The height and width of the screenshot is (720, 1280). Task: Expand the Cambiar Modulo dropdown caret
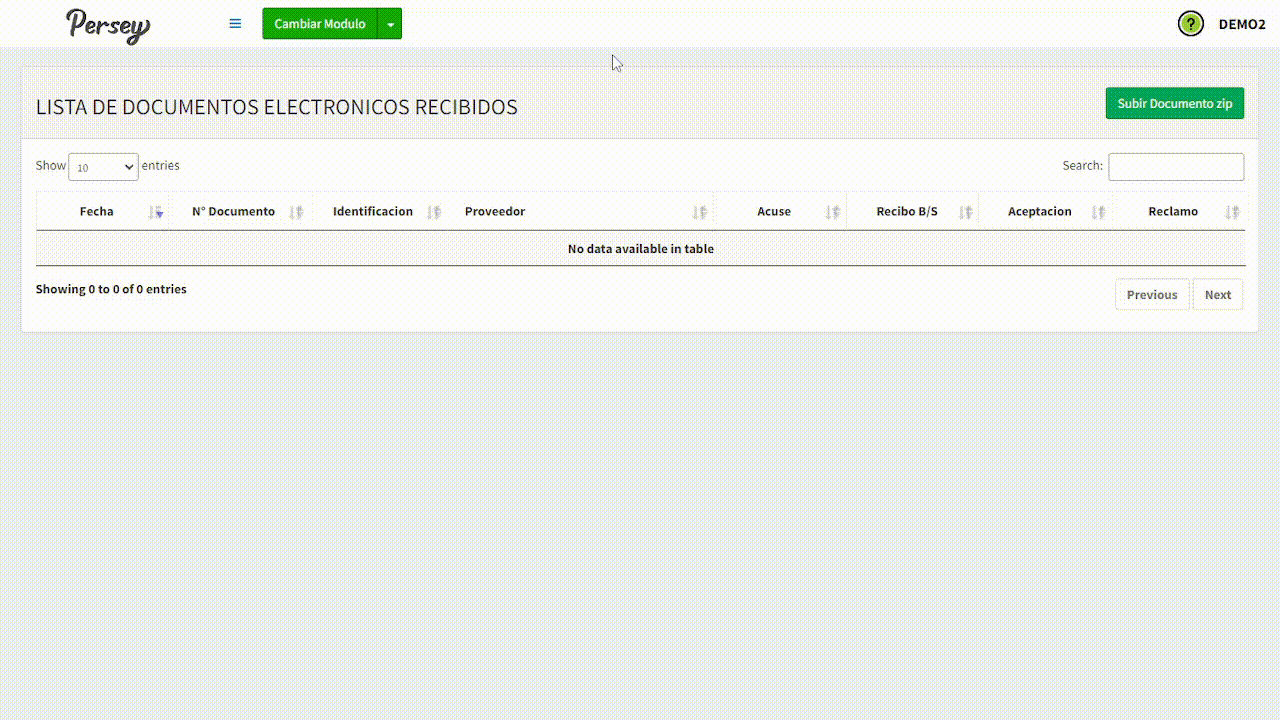[390, 24]
